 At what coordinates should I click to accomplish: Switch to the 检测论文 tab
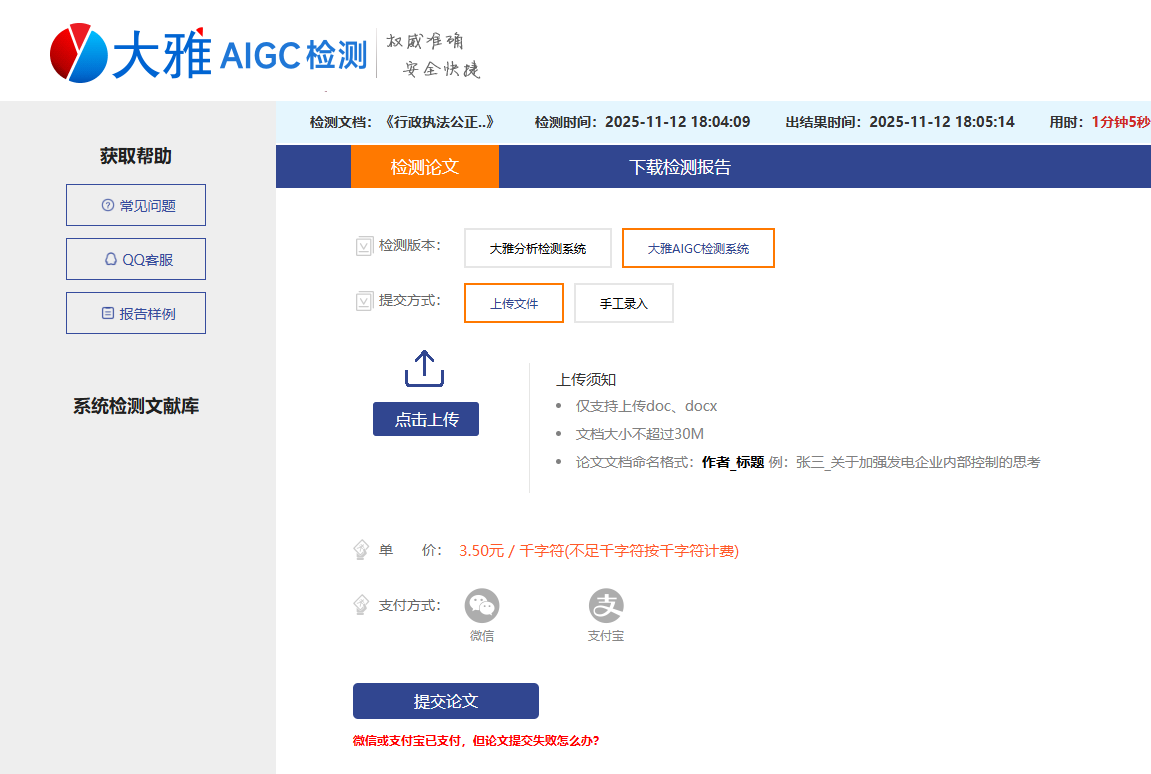point(424,166)
